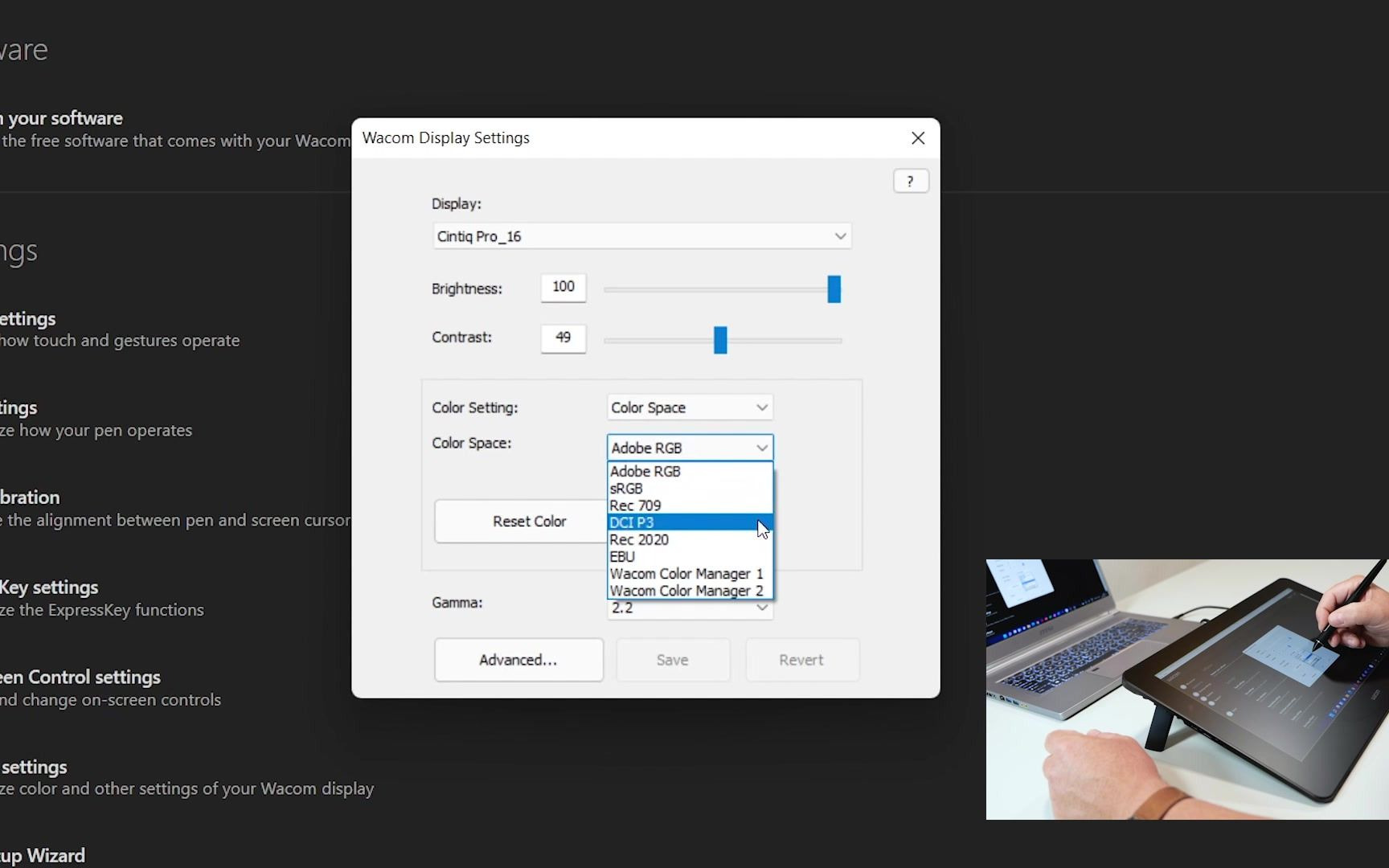Choose Wacom Color Manager 1 option
Viewport: 1389px width, 868px height.
pos(686,573)
